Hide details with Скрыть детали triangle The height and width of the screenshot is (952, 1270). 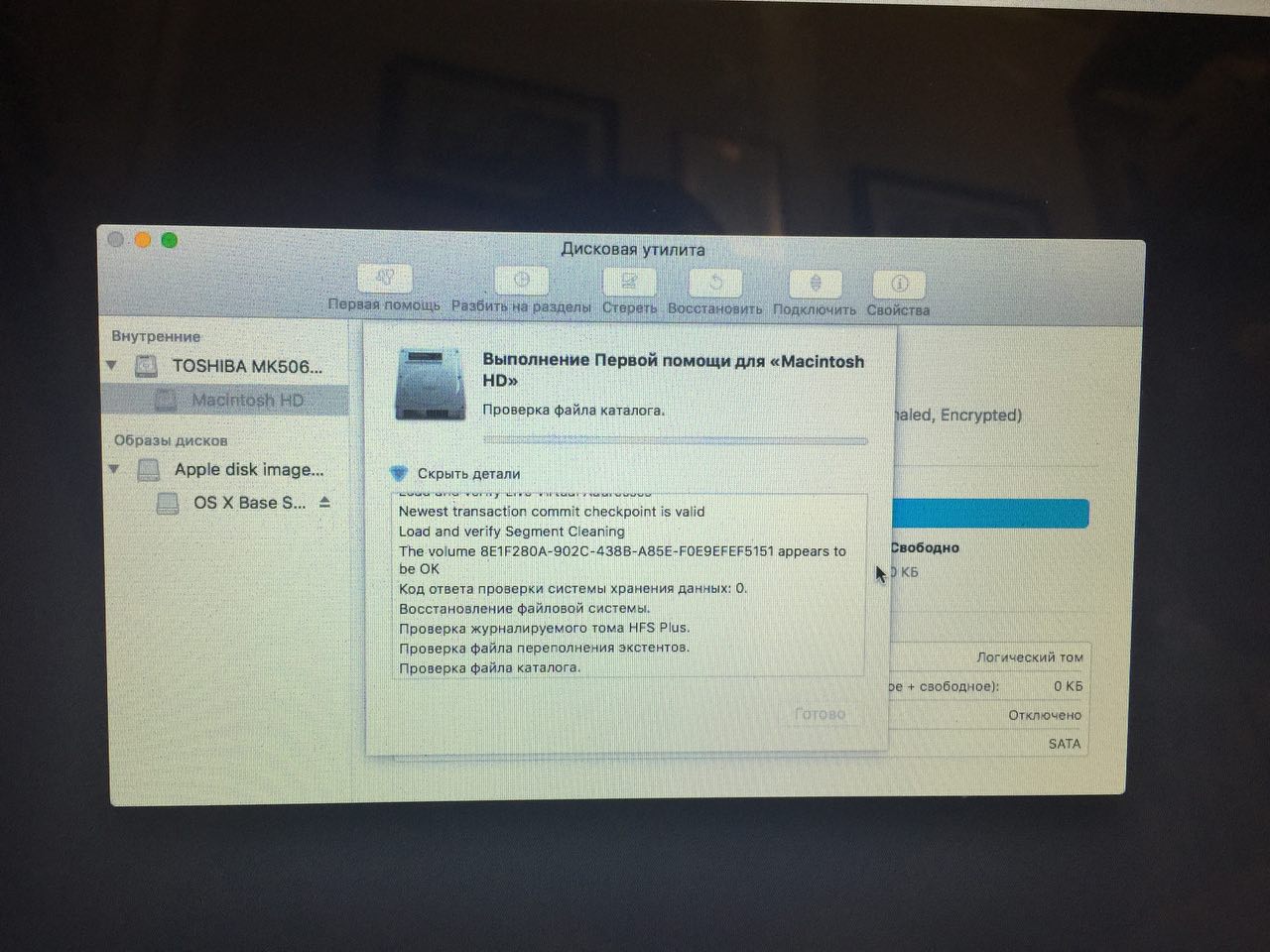(x=399, y=473)
